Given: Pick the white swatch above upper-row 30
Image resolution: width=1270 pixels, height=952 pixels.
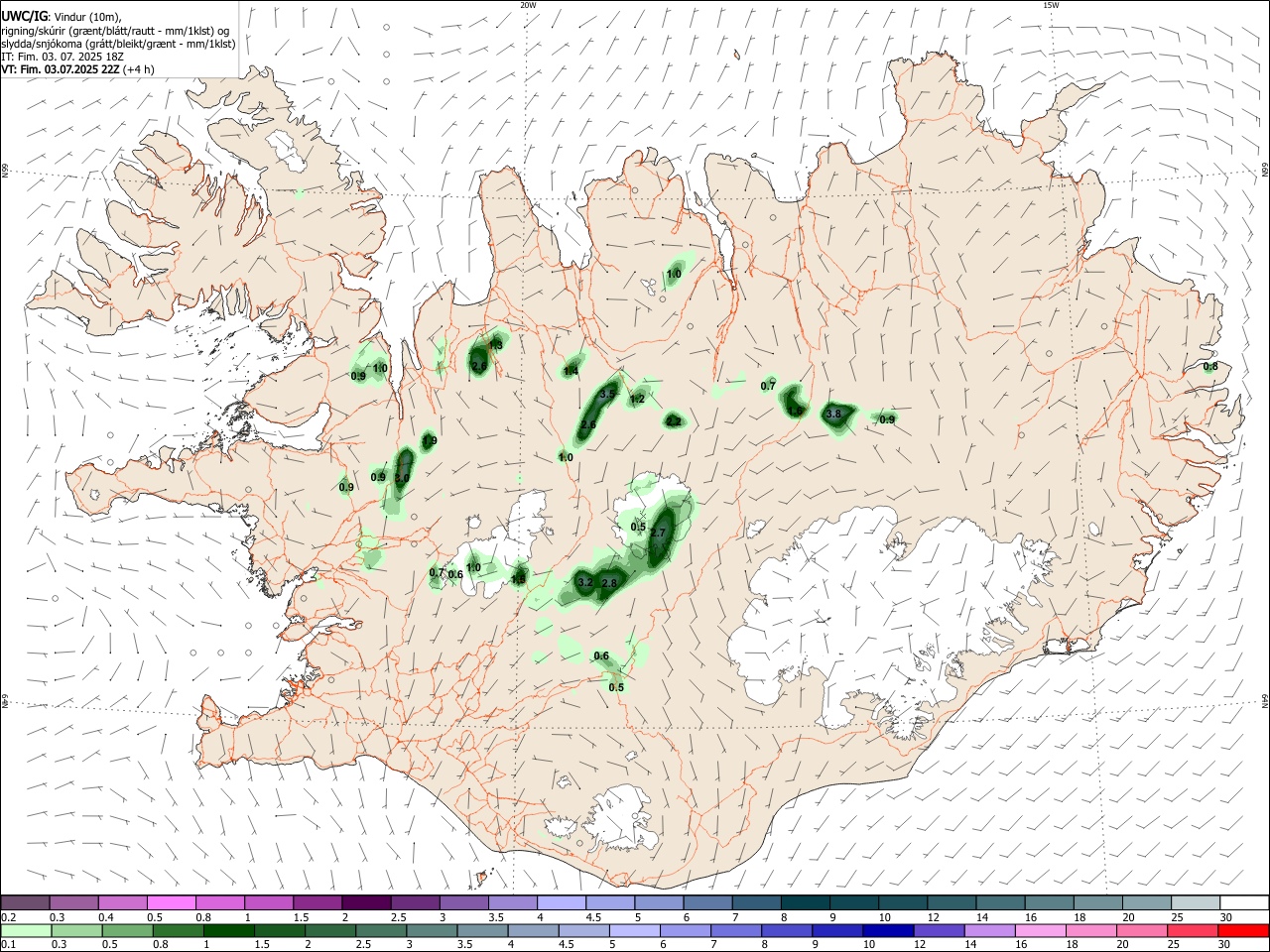Looking at the screenshot, I should click(1243, 902).
